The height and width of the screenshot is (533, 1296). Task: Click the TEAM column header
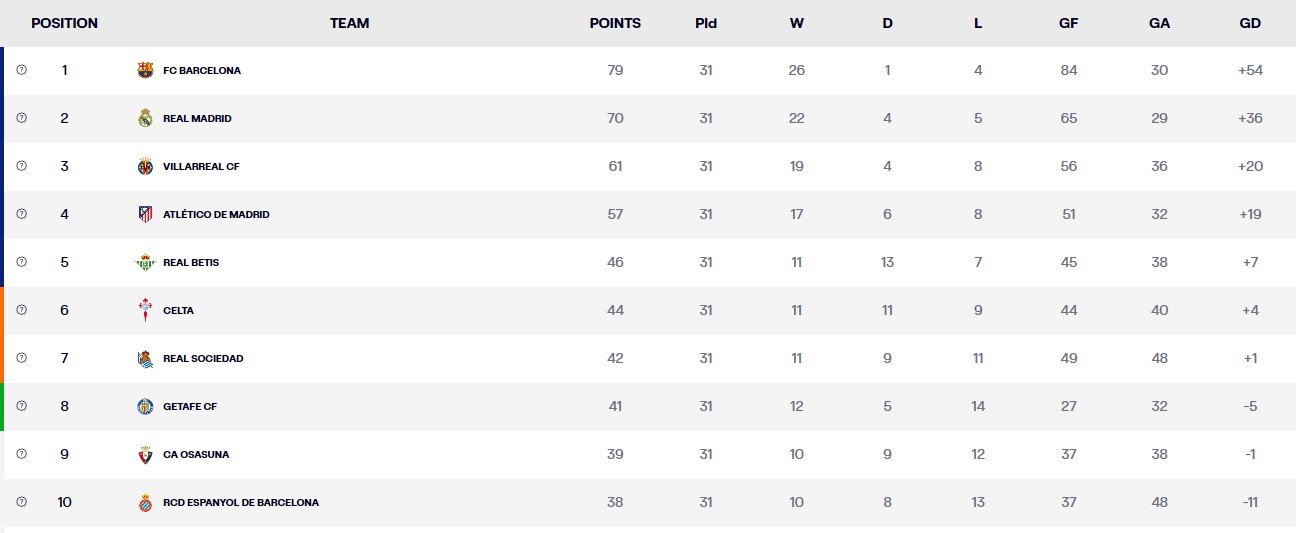click(349, 23)
